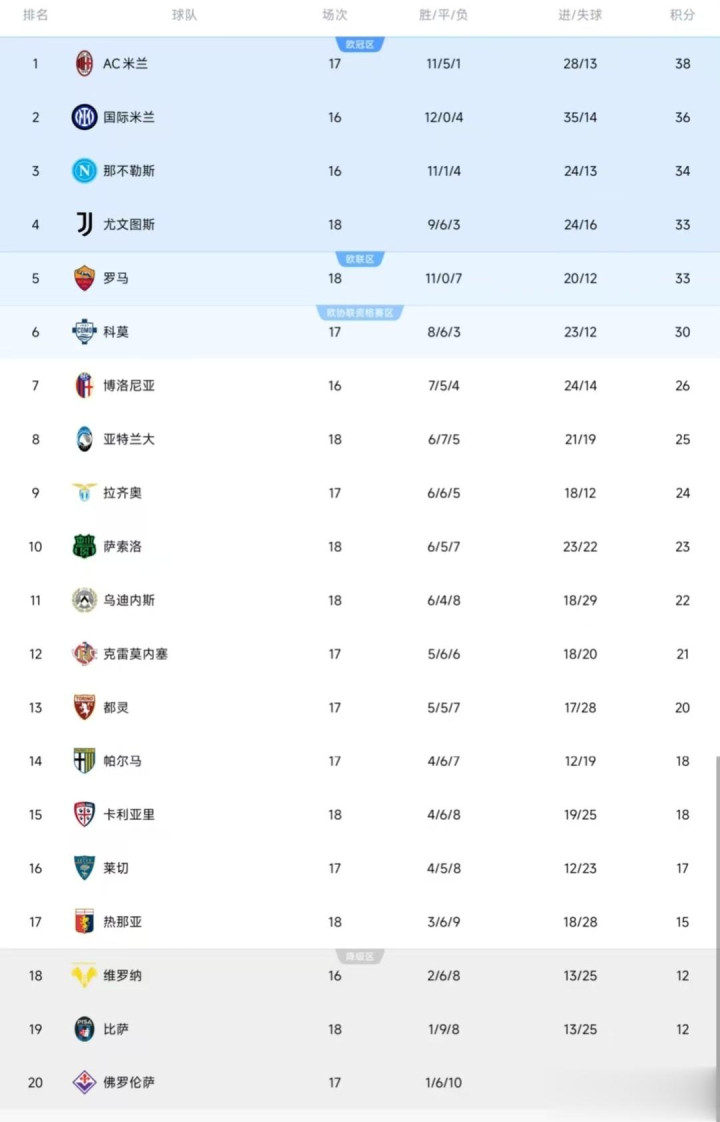Click the 亚特兰大 club logo
The width and height of the screenshot is (720, 1122).
(x=84, y=439)
